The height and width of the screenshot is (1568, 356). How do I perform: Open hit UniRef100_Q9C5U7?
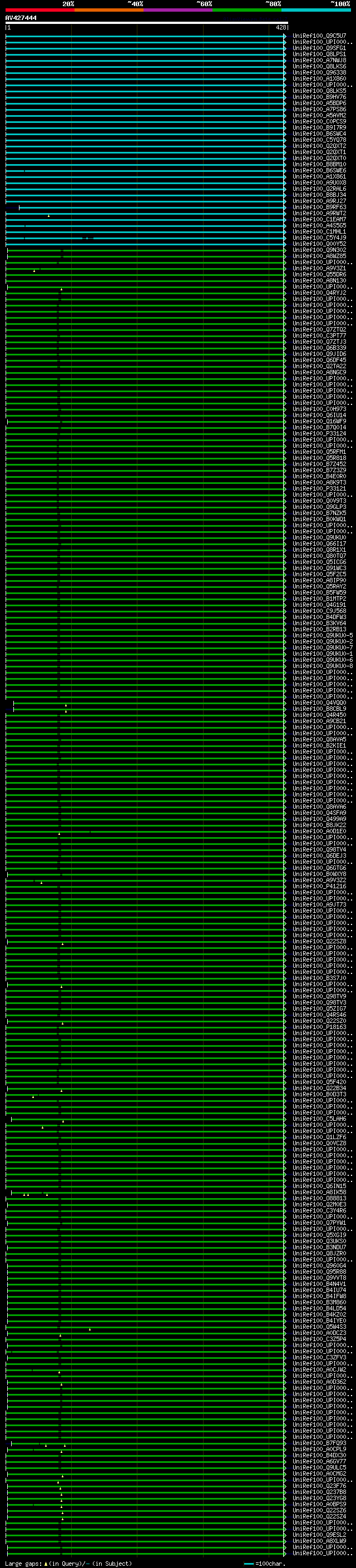coord(319,36)
